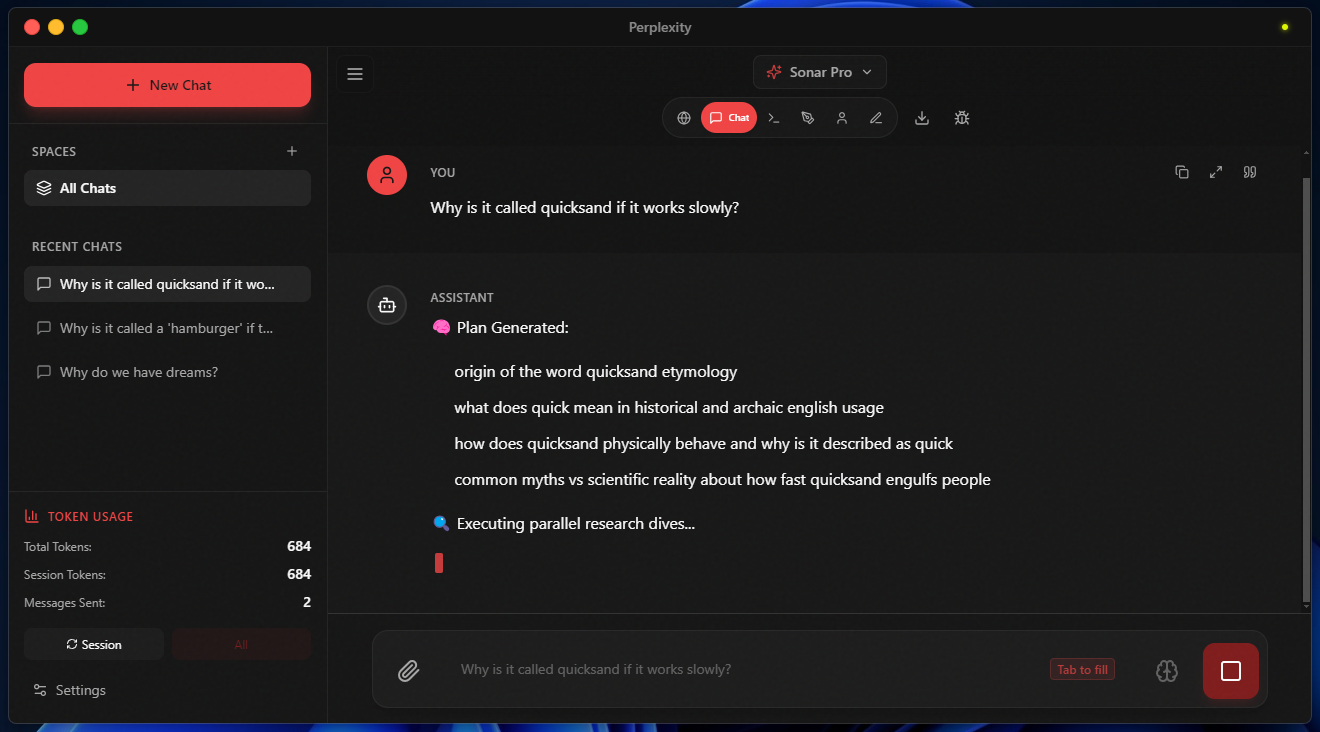Click the download export icon
Image resolution: width=1320 pixels, height=732 pixels.
pos(922,118)
